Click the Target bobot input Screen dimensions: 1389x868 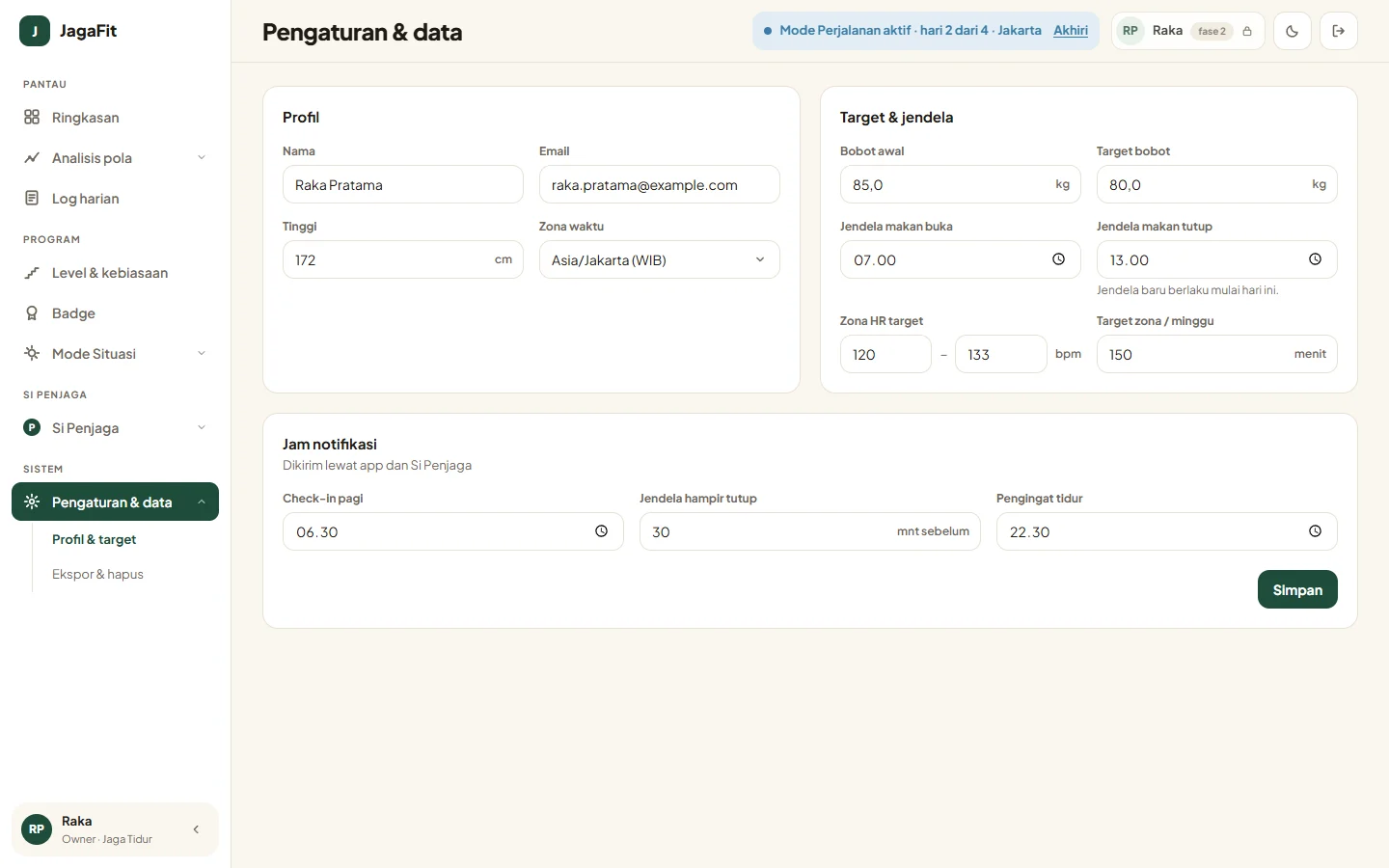[1217, 184]
